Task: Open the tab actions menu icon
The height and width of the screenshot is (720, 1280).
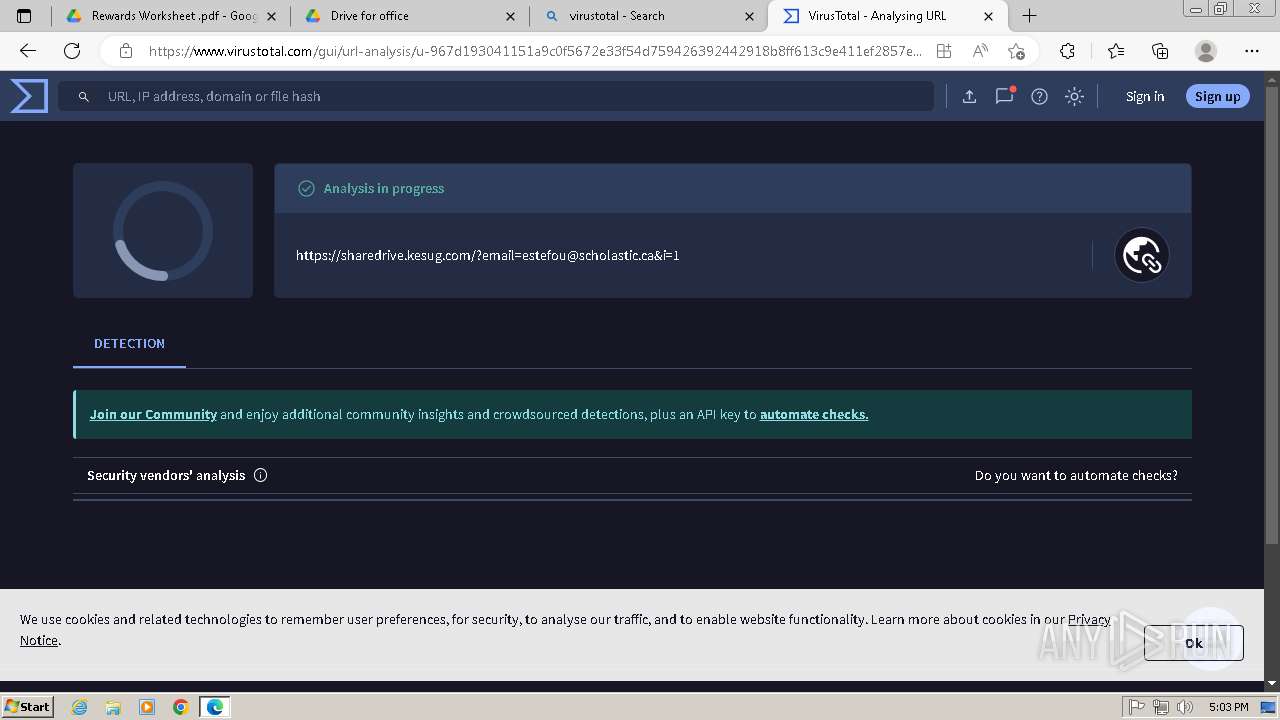Action: coord(24,16)
